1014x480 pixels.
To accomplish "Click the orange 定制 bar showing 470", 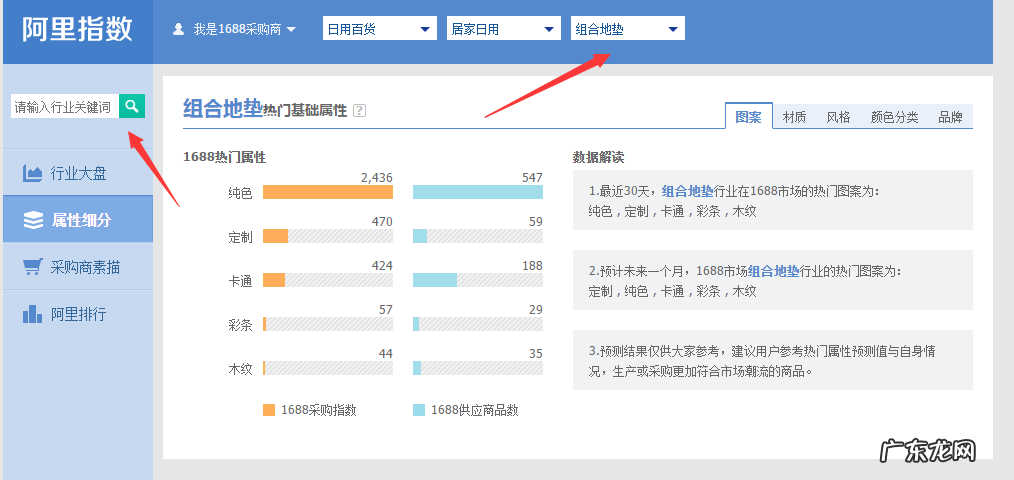I will (x=275, y=236).
